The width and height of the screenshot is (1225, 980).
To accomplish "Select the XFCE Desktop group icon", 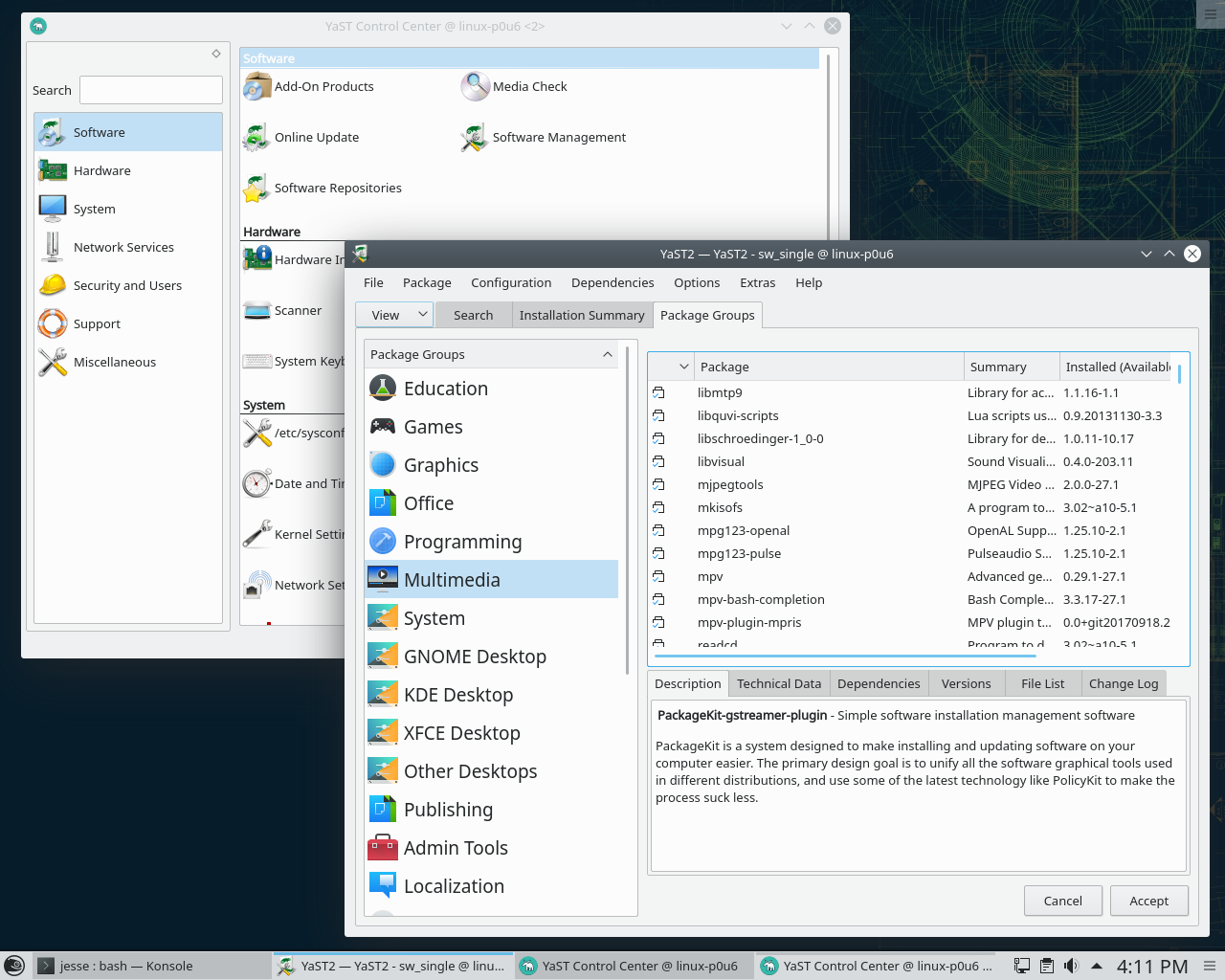I will [383, 733].
